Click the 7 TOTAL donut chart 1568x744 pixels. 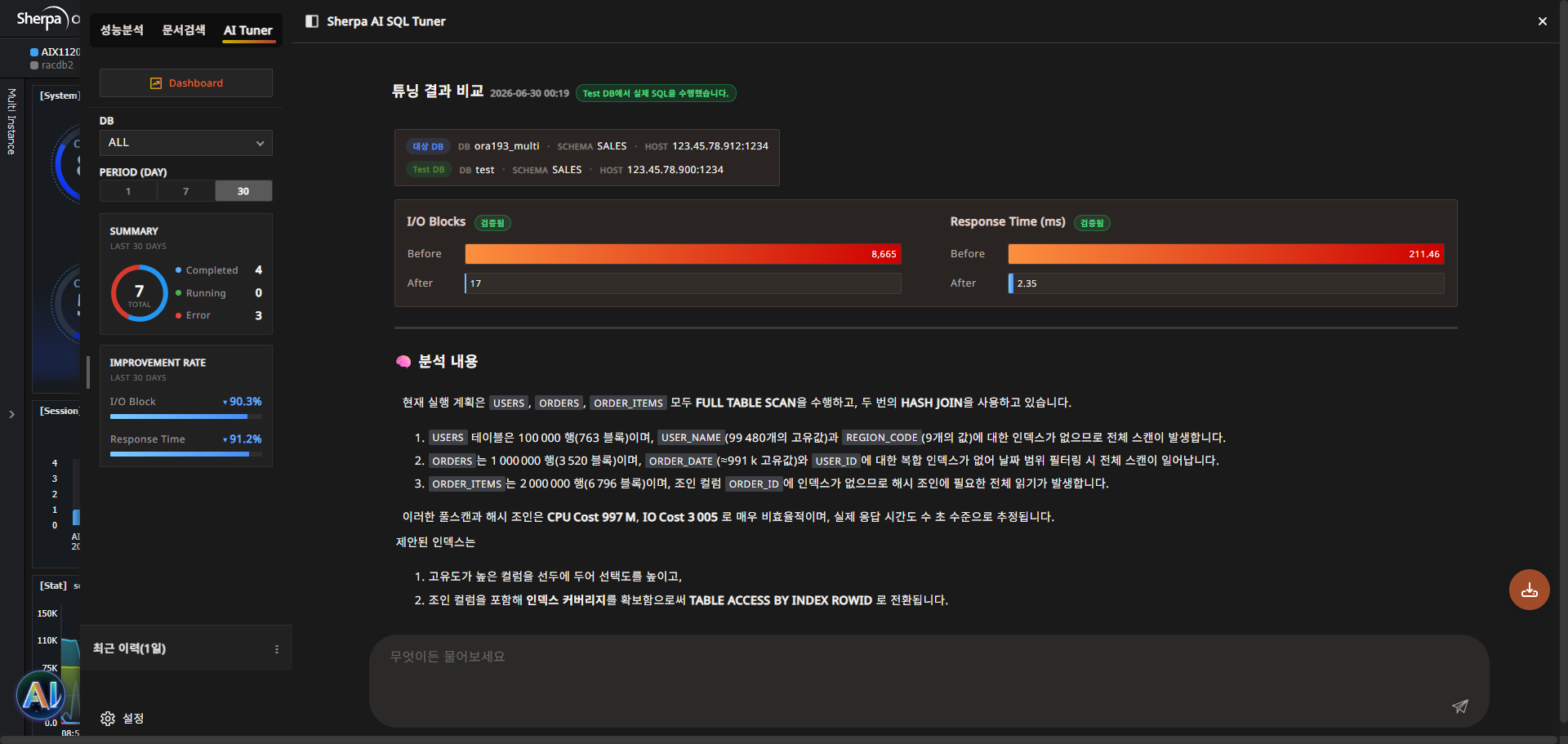140,293
